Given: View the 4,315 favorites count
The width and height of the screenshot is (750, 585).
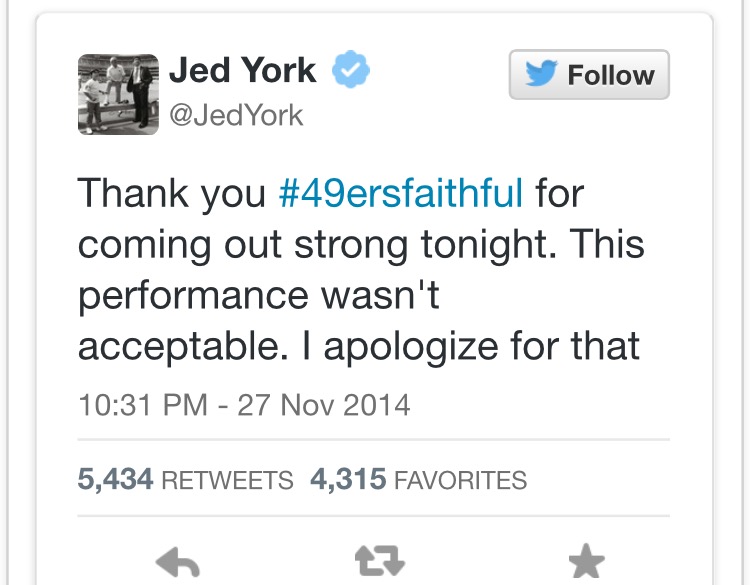Looking at the screenshot, I should [x=348, y=480].
